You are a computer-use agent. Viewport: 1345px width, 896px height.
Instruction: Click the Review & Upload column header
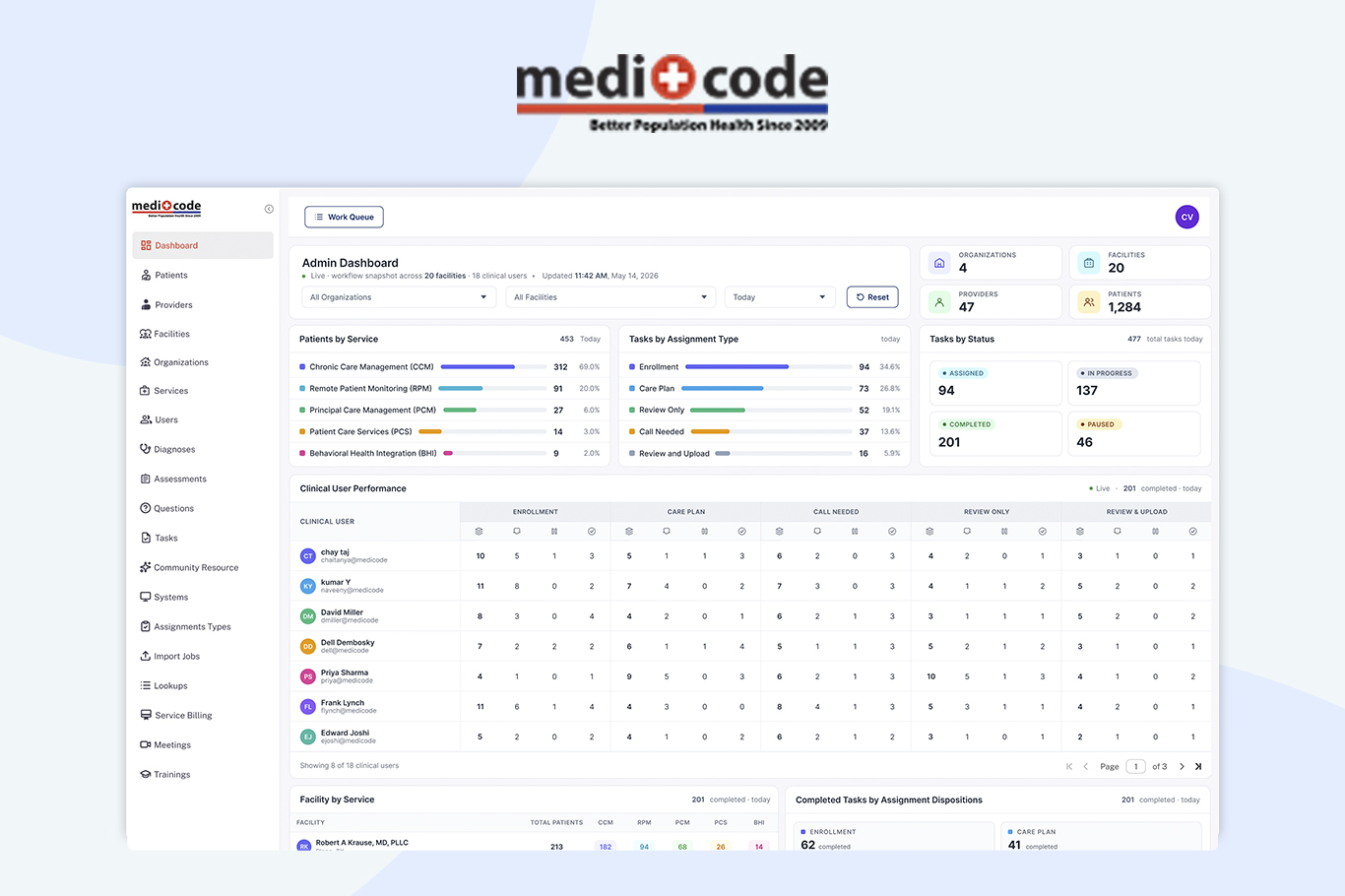1137,512
